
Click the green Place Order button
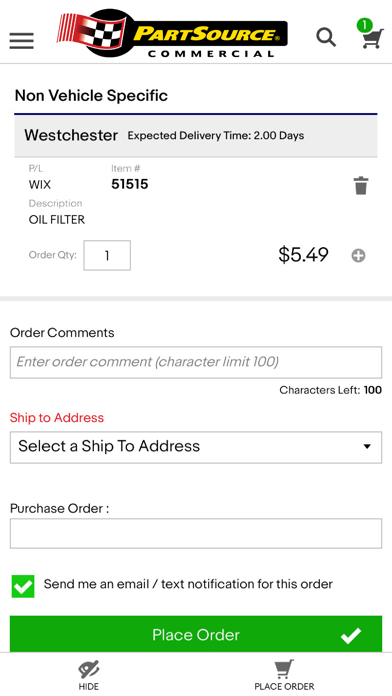point(196,634)
